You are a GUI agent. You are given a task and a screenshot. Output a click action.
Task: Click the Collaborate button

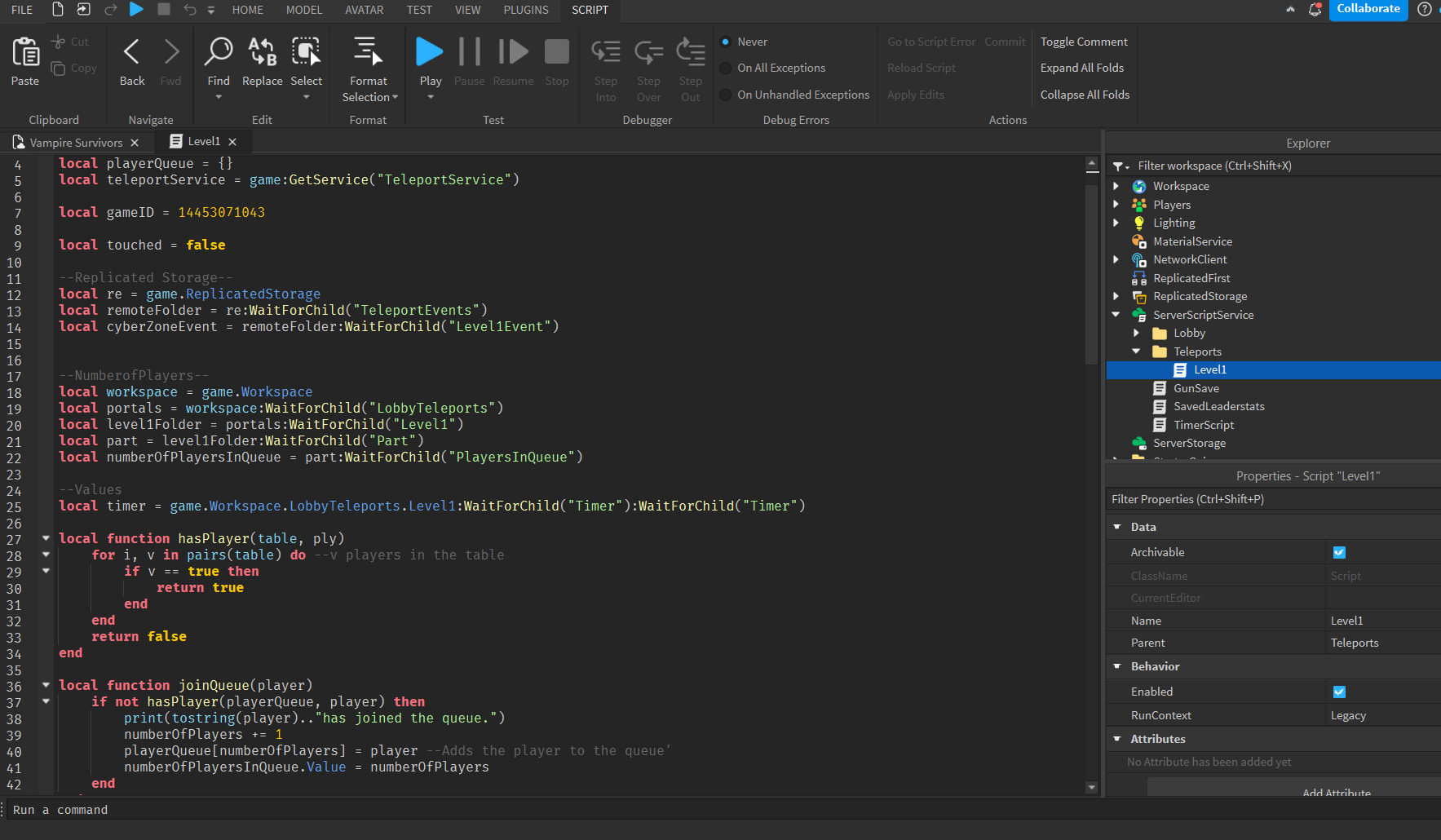1368,9
